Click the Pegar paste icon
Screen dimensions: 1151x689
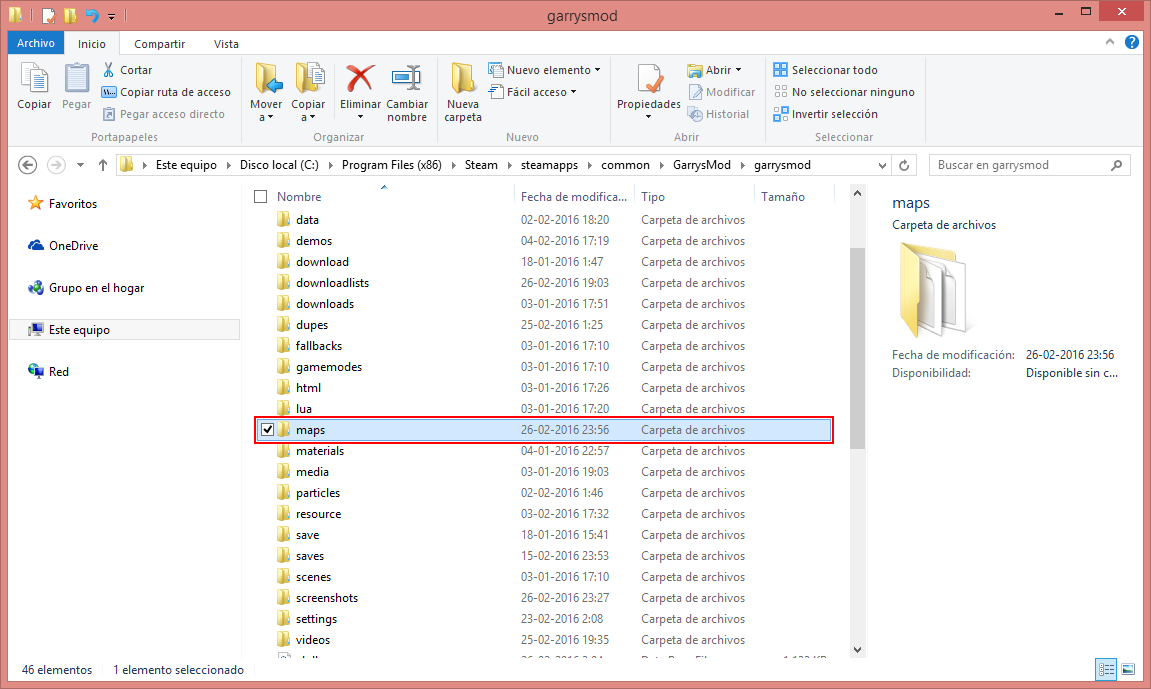76,79
